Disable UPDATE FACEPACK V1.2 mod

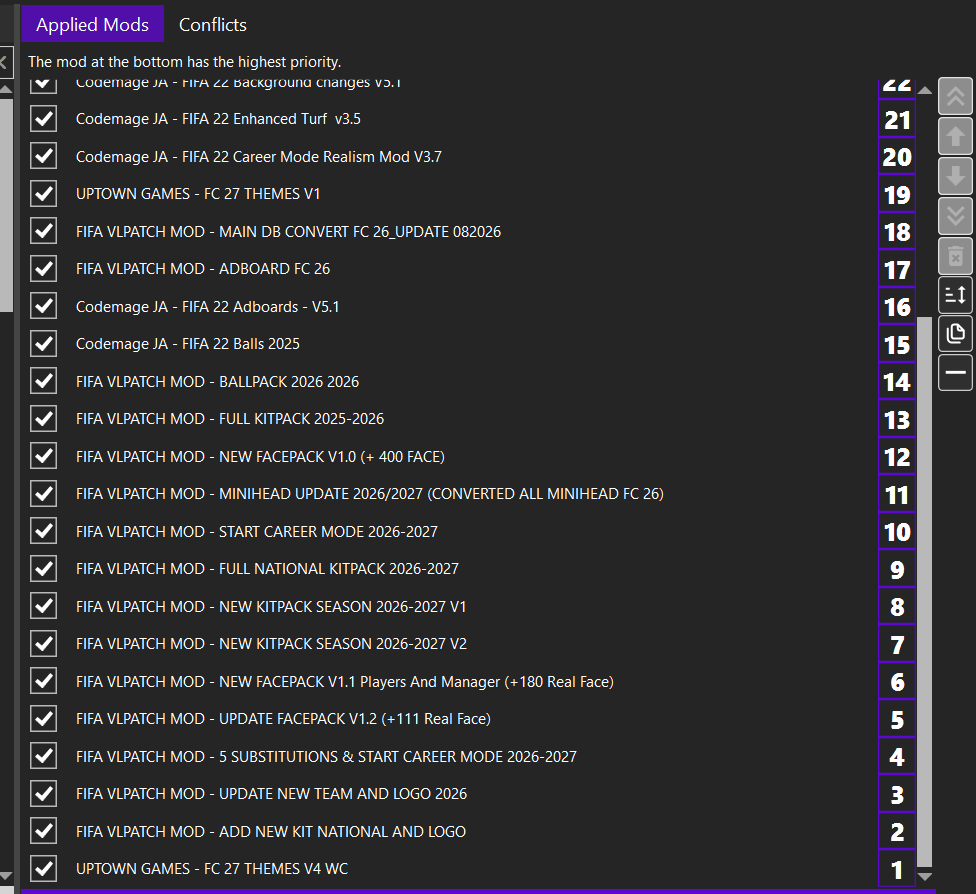[44, 719]
